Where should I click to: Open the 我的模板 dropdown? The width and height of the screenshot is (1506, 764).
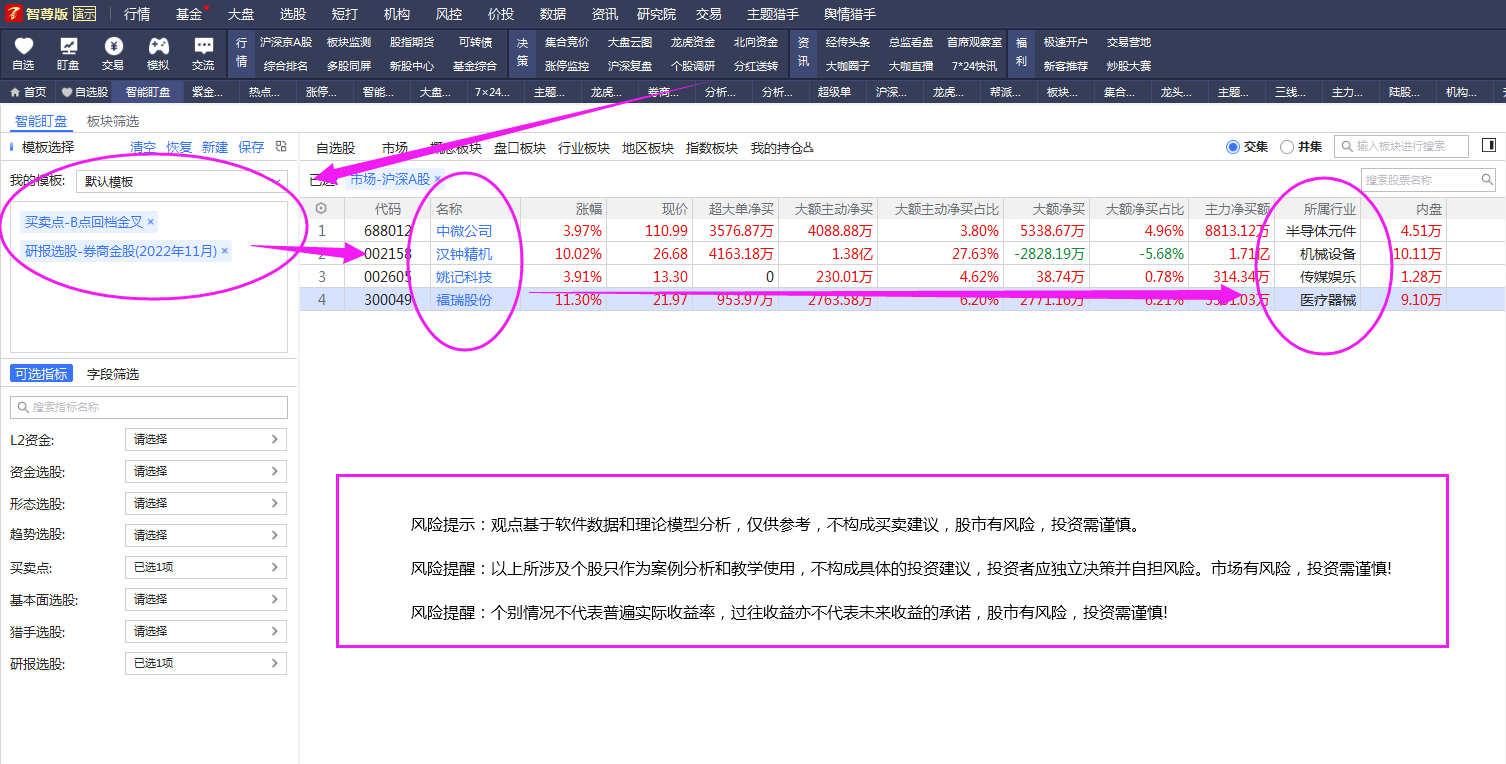pos(182,181)
